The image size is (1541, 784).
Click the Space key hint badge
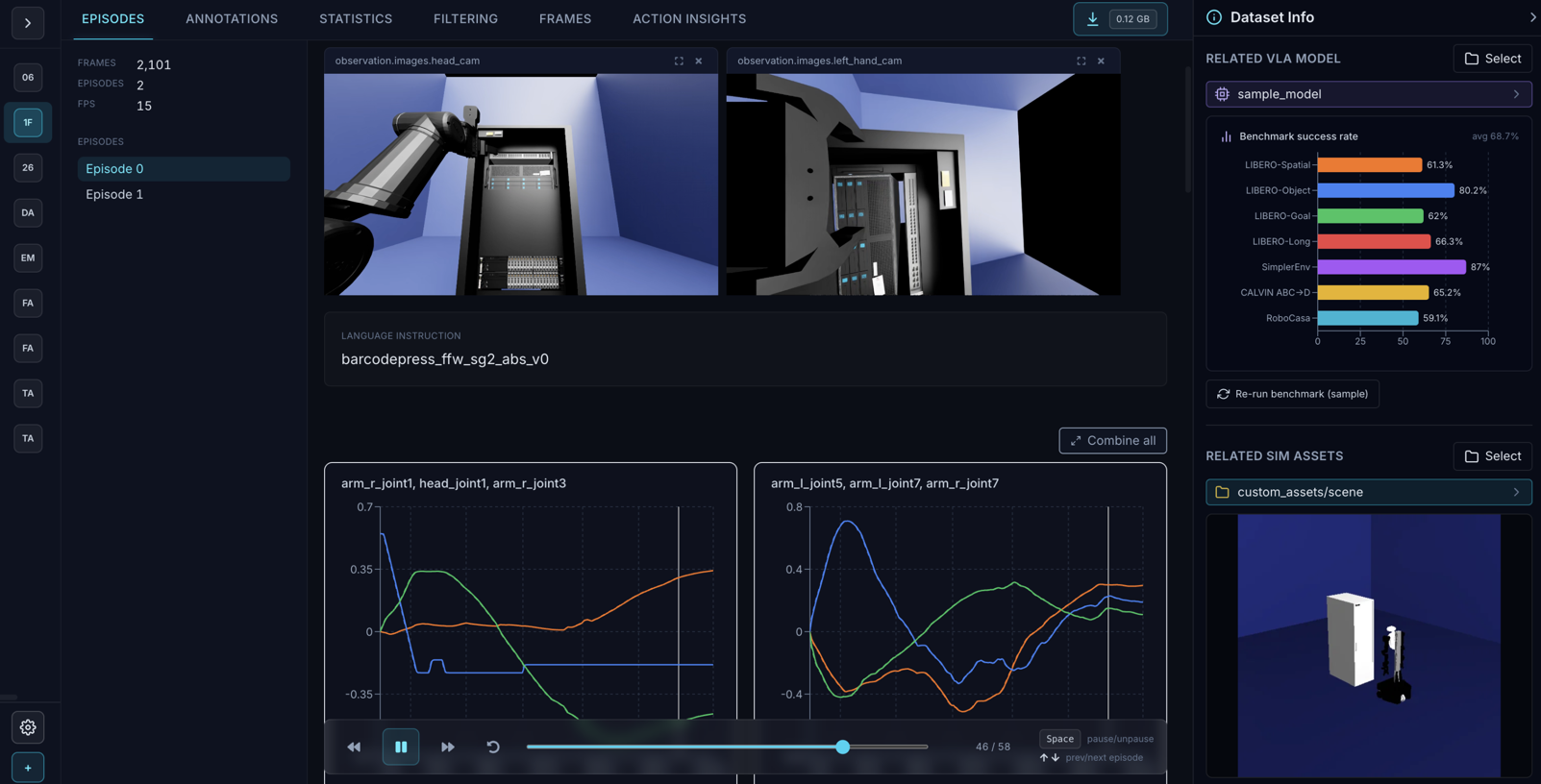(x=1059, y=739)
